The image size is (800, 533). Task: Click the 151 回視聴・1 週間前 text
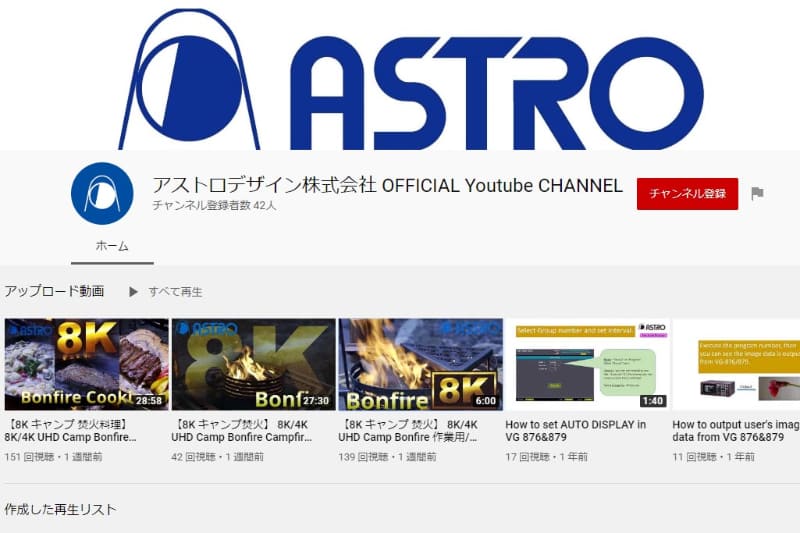(54, 456)
